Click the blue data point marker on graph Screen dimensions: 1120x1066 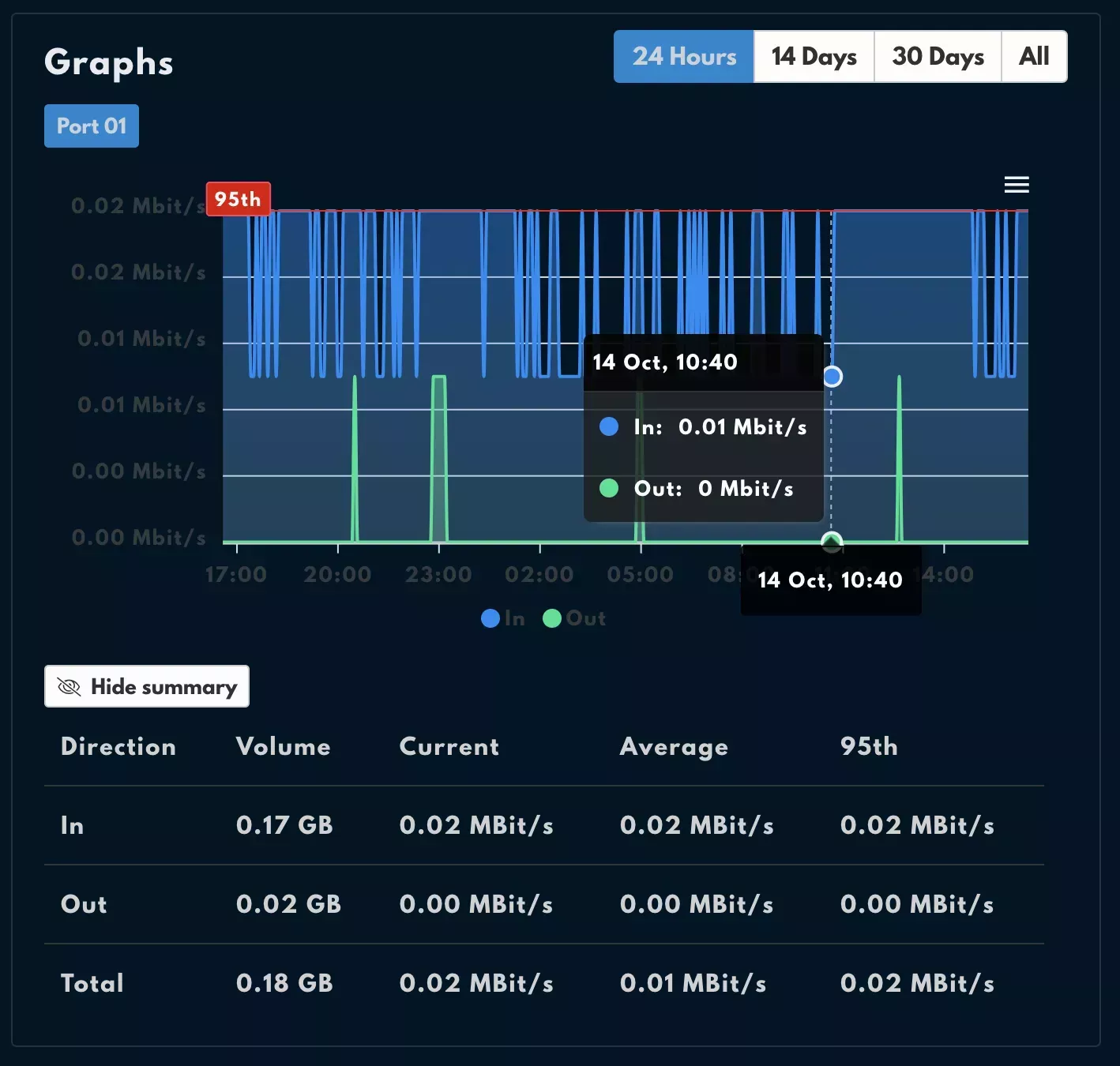tap(832, 377)
